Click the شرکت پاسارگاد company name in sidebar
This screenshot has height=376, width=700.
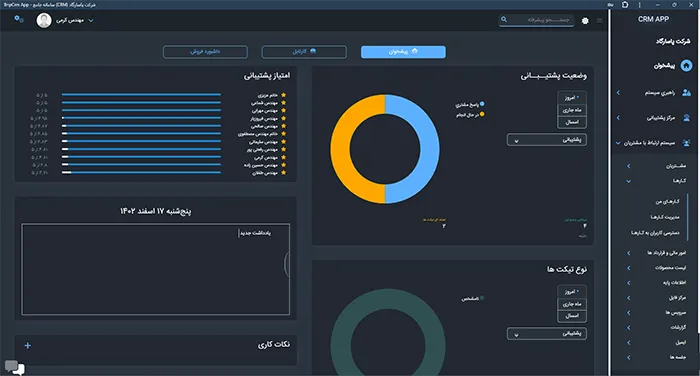(x=673, y=42)
